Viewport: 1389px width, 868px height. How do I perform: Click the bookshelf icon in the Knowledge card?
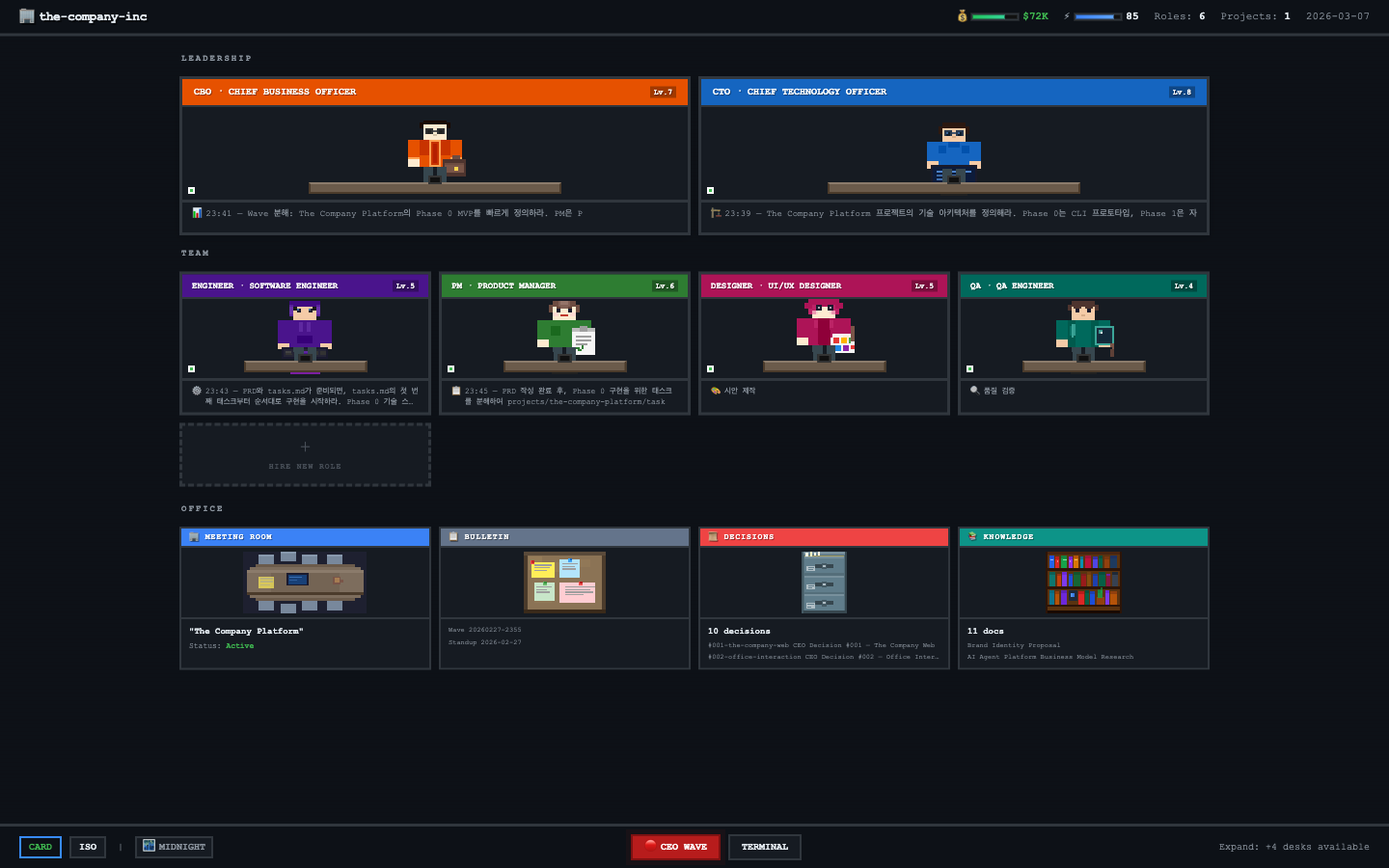point(1083,582)
